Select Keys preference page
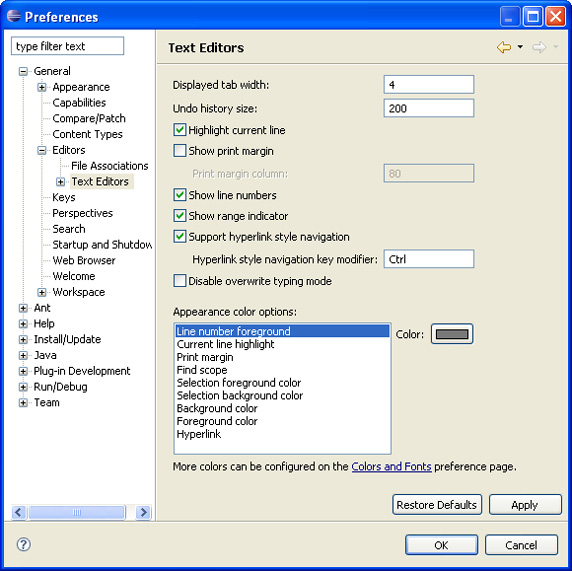The height and width of the screenshot is (571, 572). (64, 197)
